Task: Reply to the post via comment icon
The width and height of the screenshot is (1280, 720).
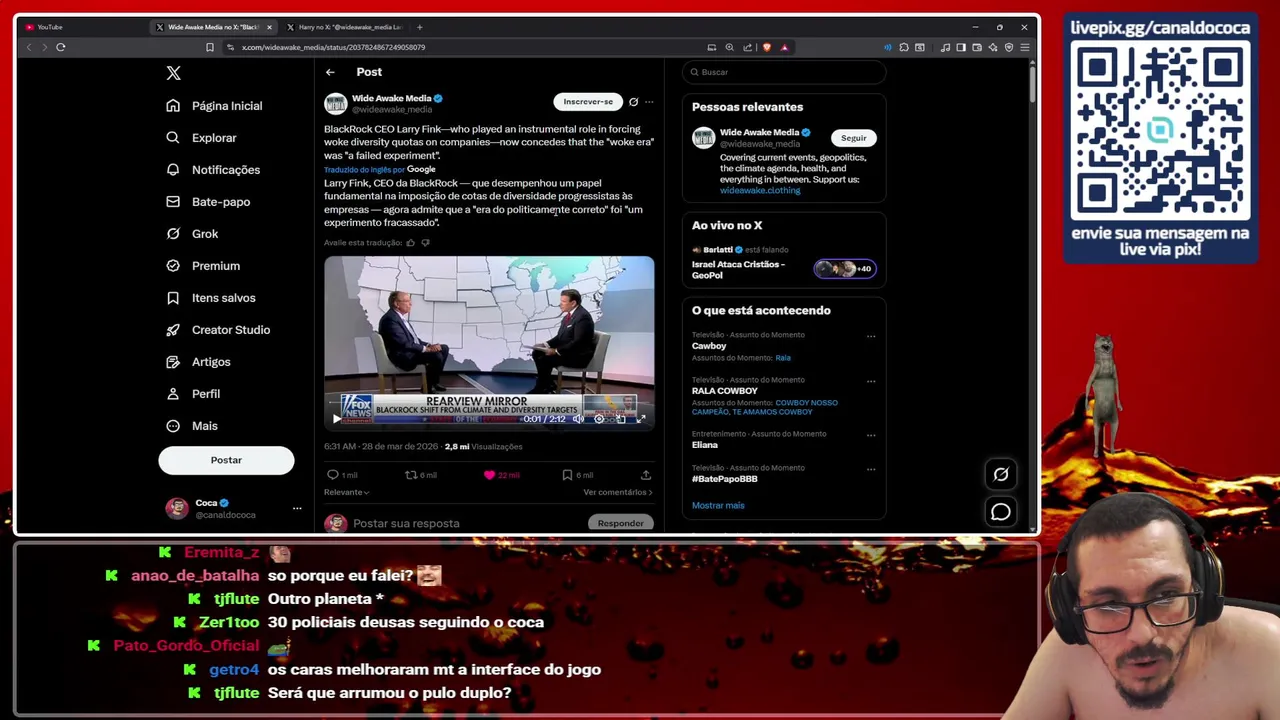Action: tap(333, 475)
